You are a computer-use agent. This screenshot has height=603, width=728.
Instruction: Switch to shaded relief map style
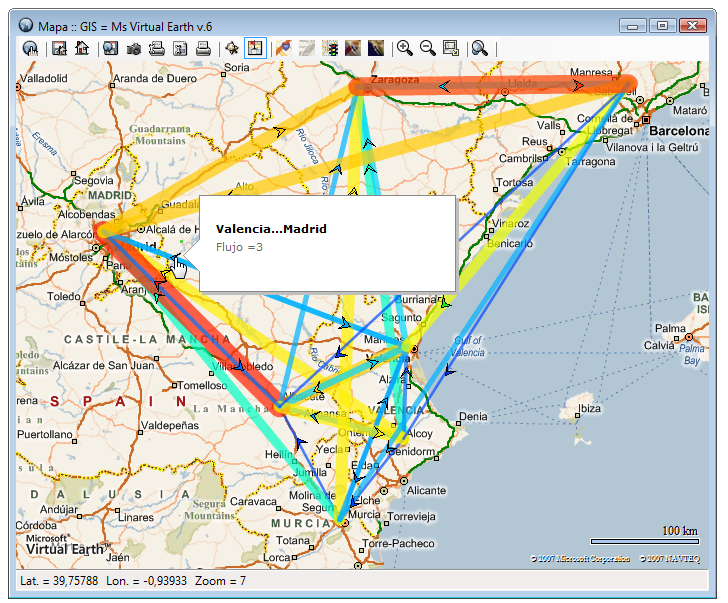click(x=306, y=48)
